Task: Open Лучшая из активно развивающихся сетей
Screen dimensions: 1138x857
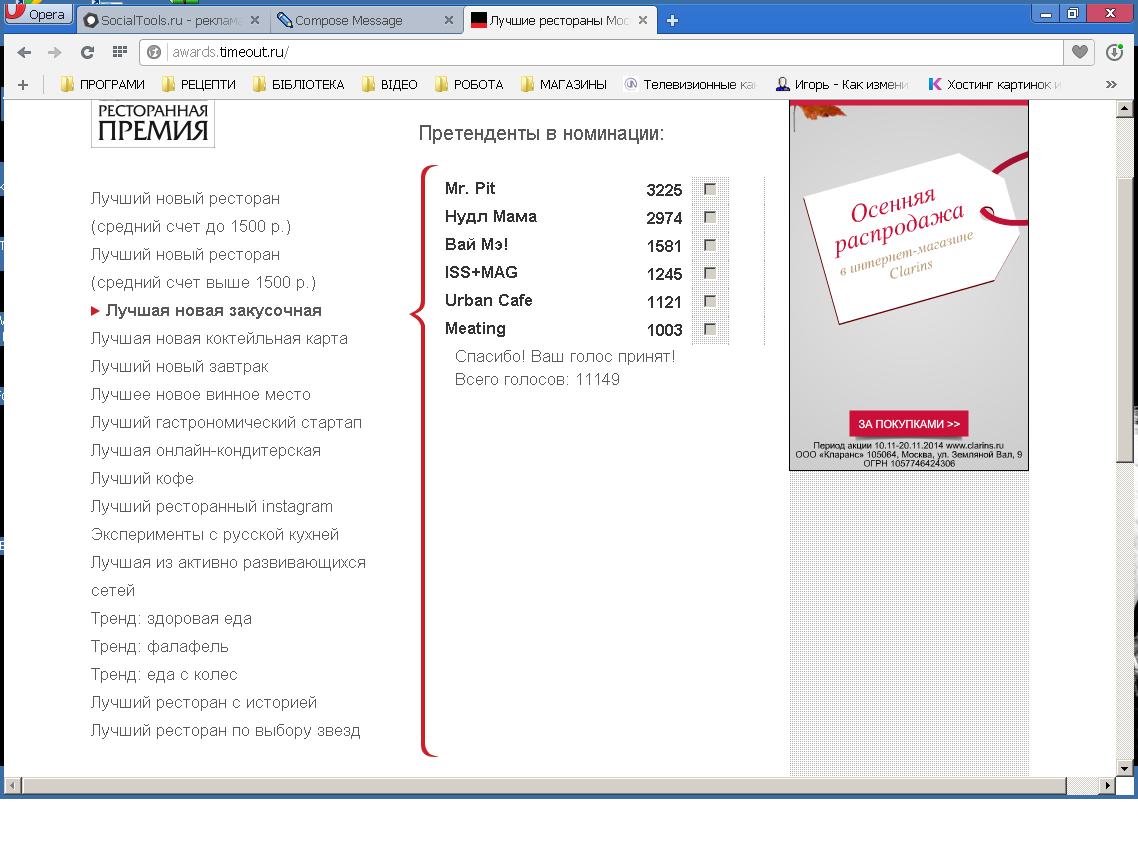Action: (x=228, y=576)
